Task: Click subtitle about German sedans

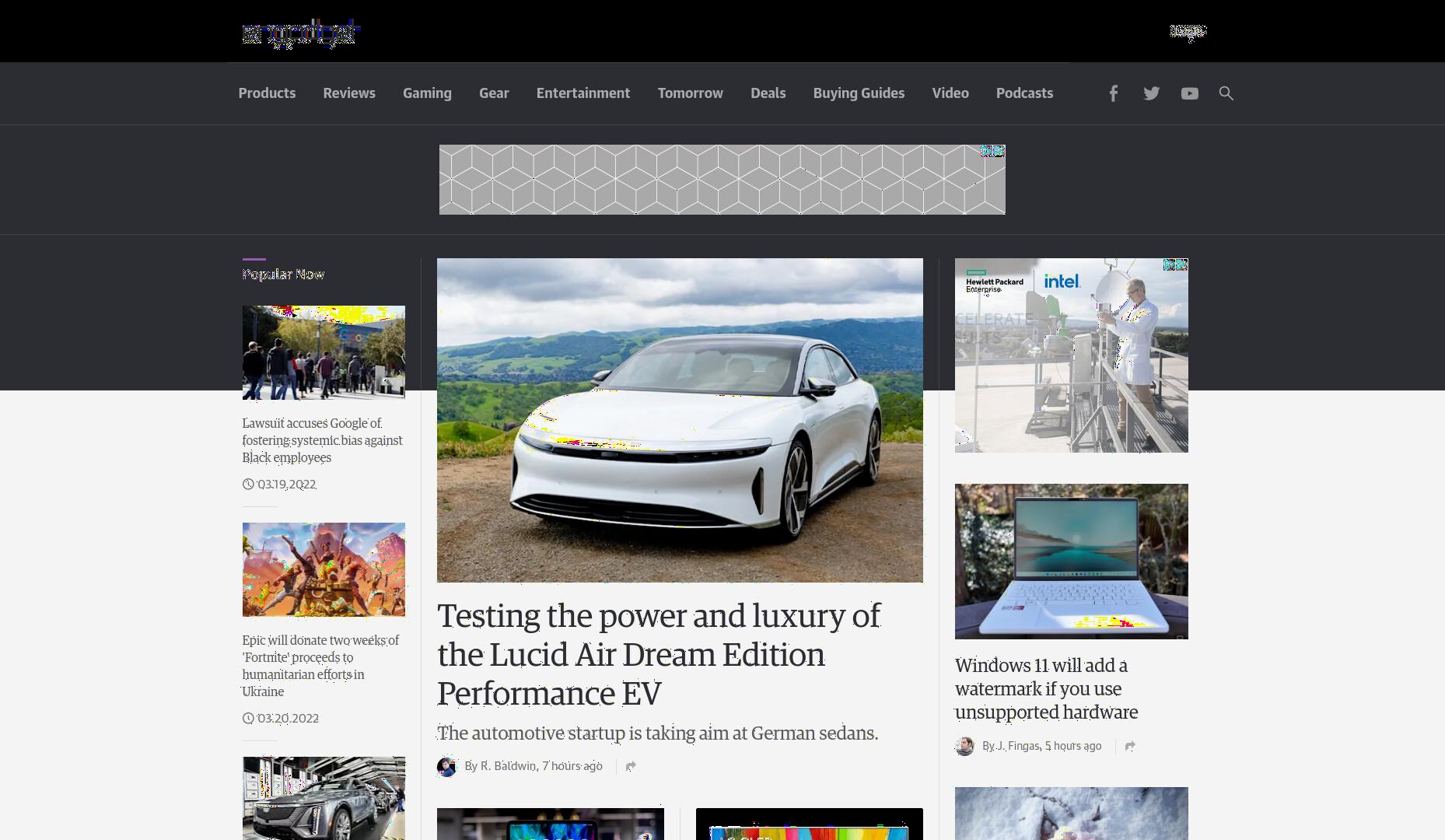Action: point(657,733)
